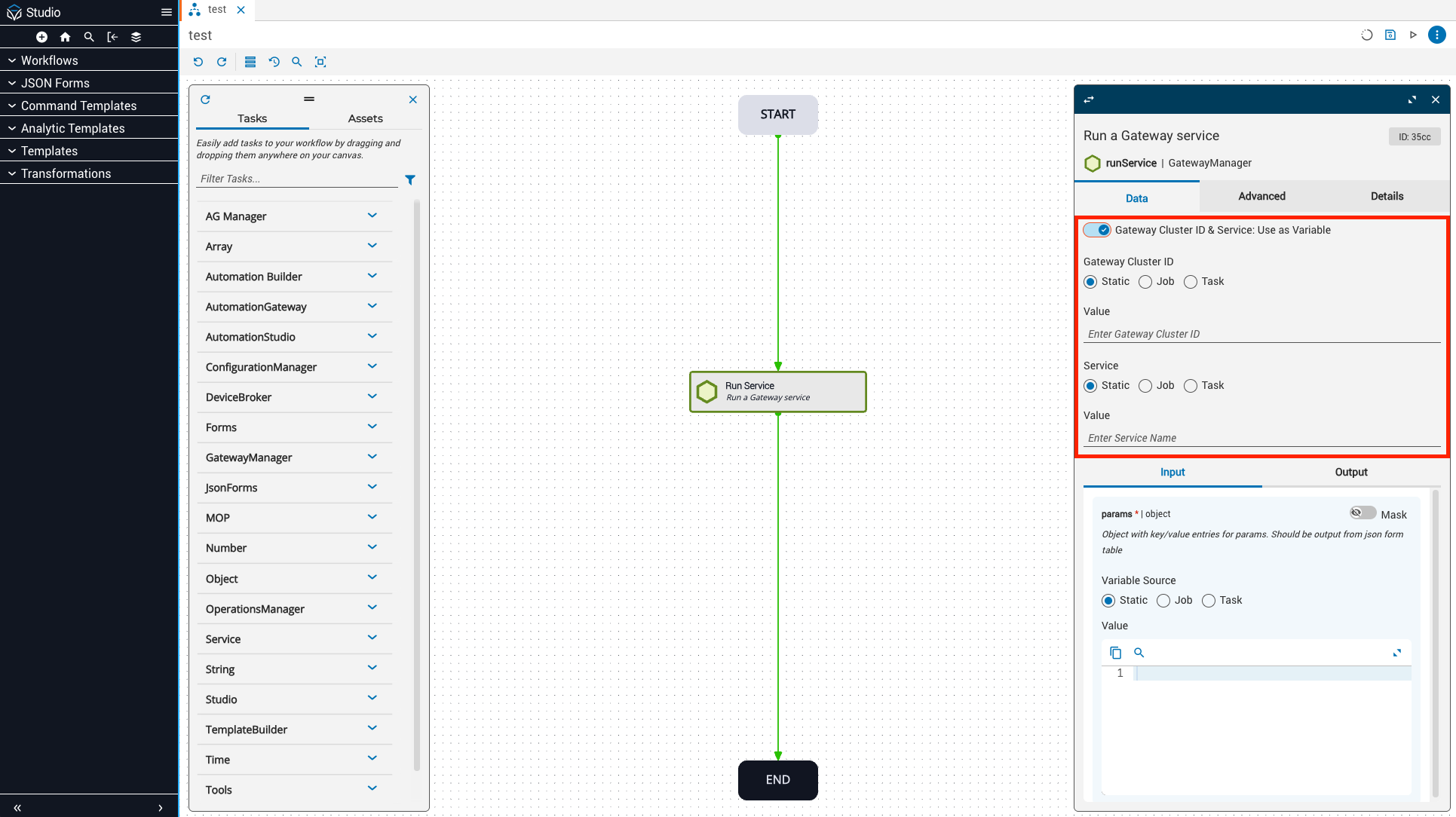The width and height of the screenshot is (1456, 817).
Task: Click the fit-to-screen icon in toolbar
Action: click(x=320, y=62)
